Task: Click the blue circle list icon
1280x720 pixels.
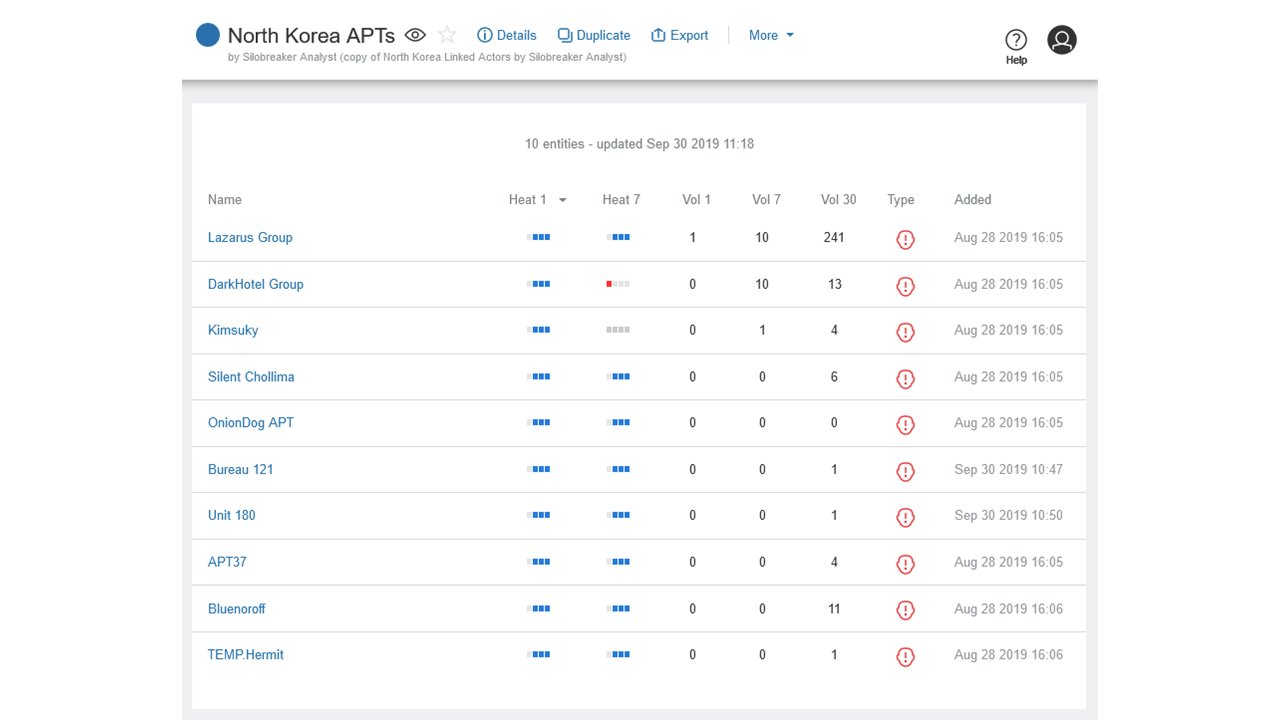Action: [207, 35]
